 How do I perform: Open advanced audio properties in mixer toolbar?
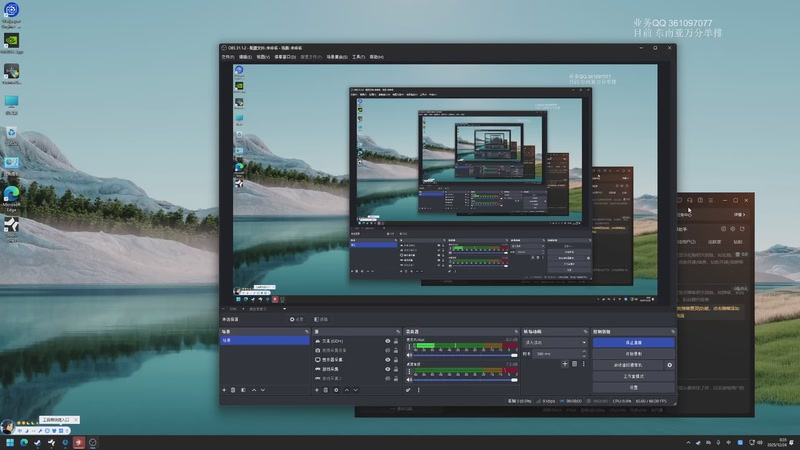click(408, 390)
